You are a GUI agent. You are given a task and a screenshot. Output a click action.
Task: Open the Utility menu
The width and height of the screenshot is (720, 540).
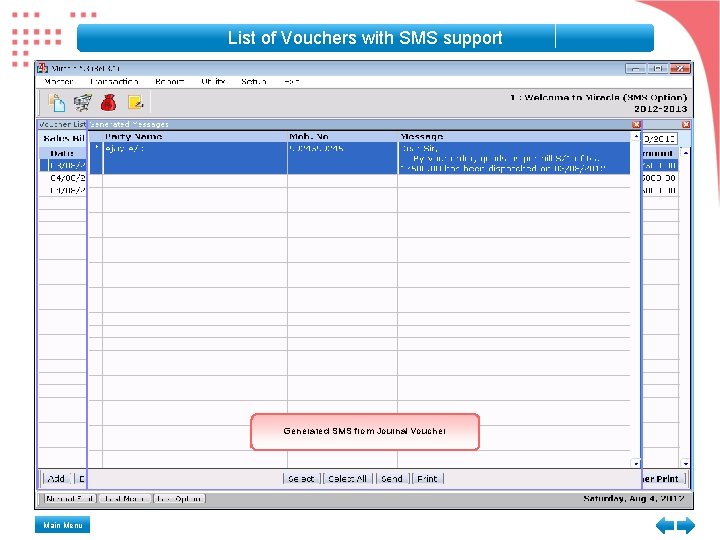(214, 82)
